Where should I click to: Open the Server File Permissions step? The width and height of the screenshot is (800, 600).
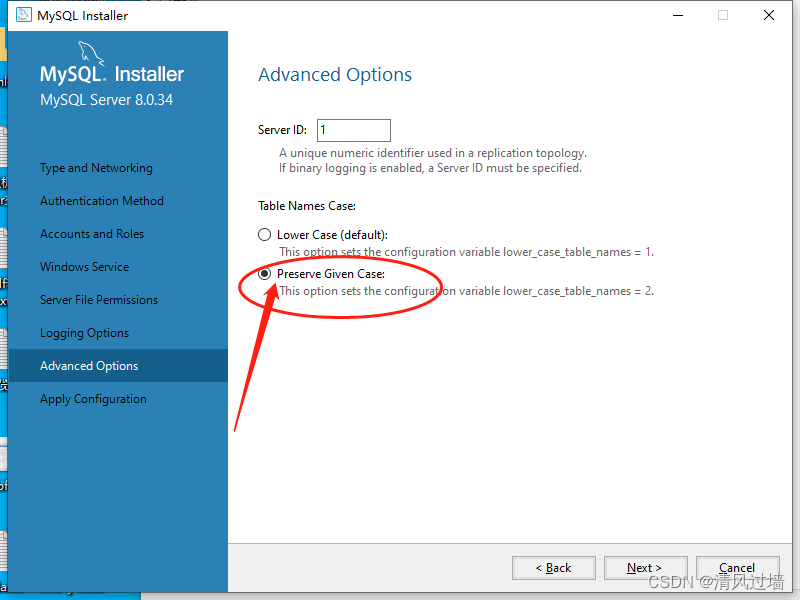[99, 300]
